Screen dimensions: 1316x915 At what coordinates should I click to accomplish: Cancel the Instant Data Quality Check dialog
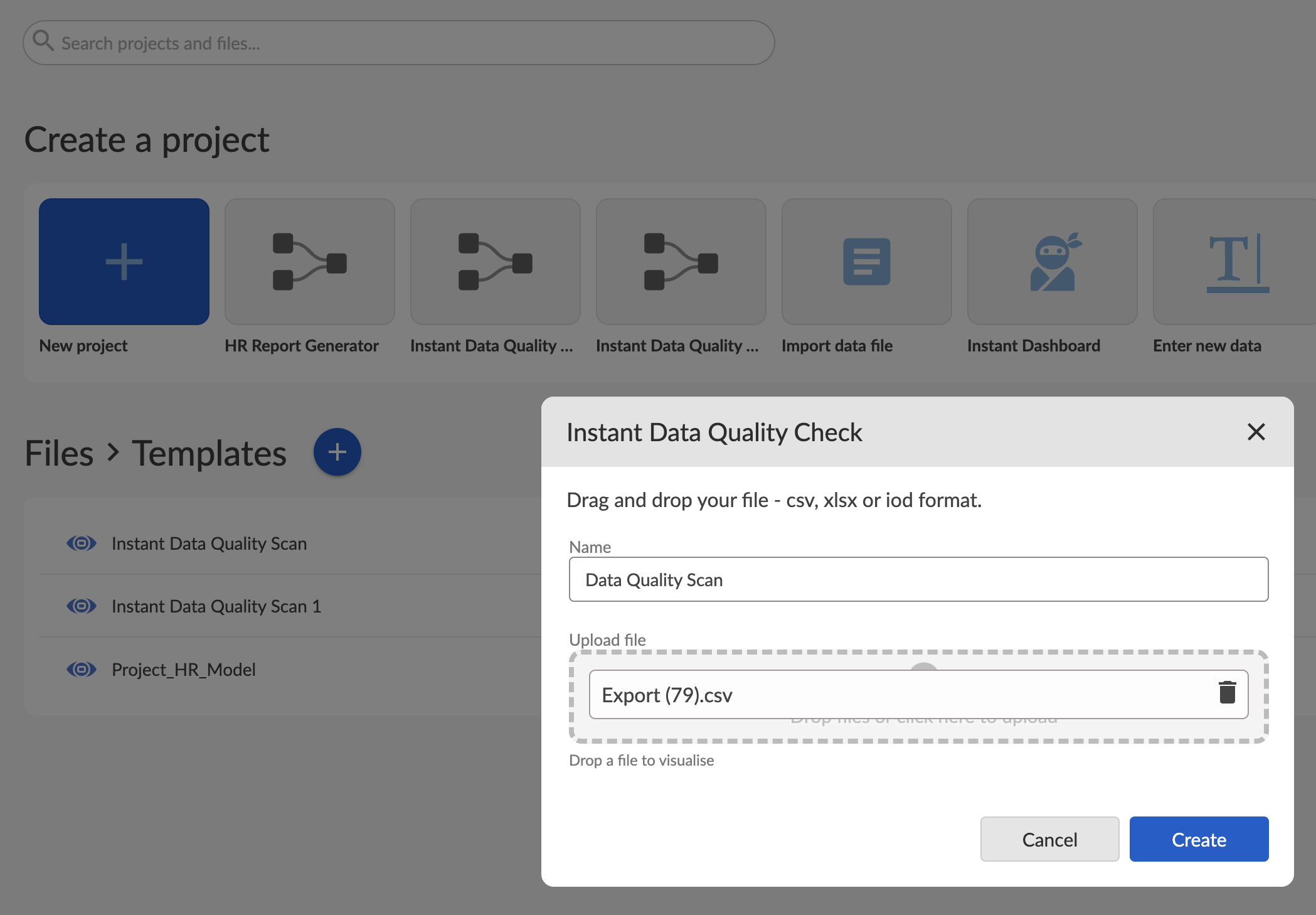(1049, 839)
